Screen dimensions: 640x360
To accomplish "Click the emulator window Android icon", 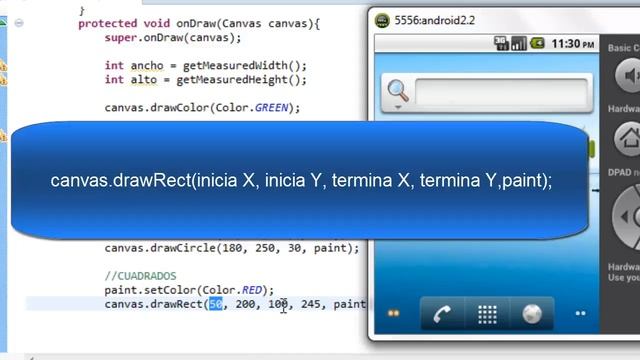I will click(x=382, y=20).
